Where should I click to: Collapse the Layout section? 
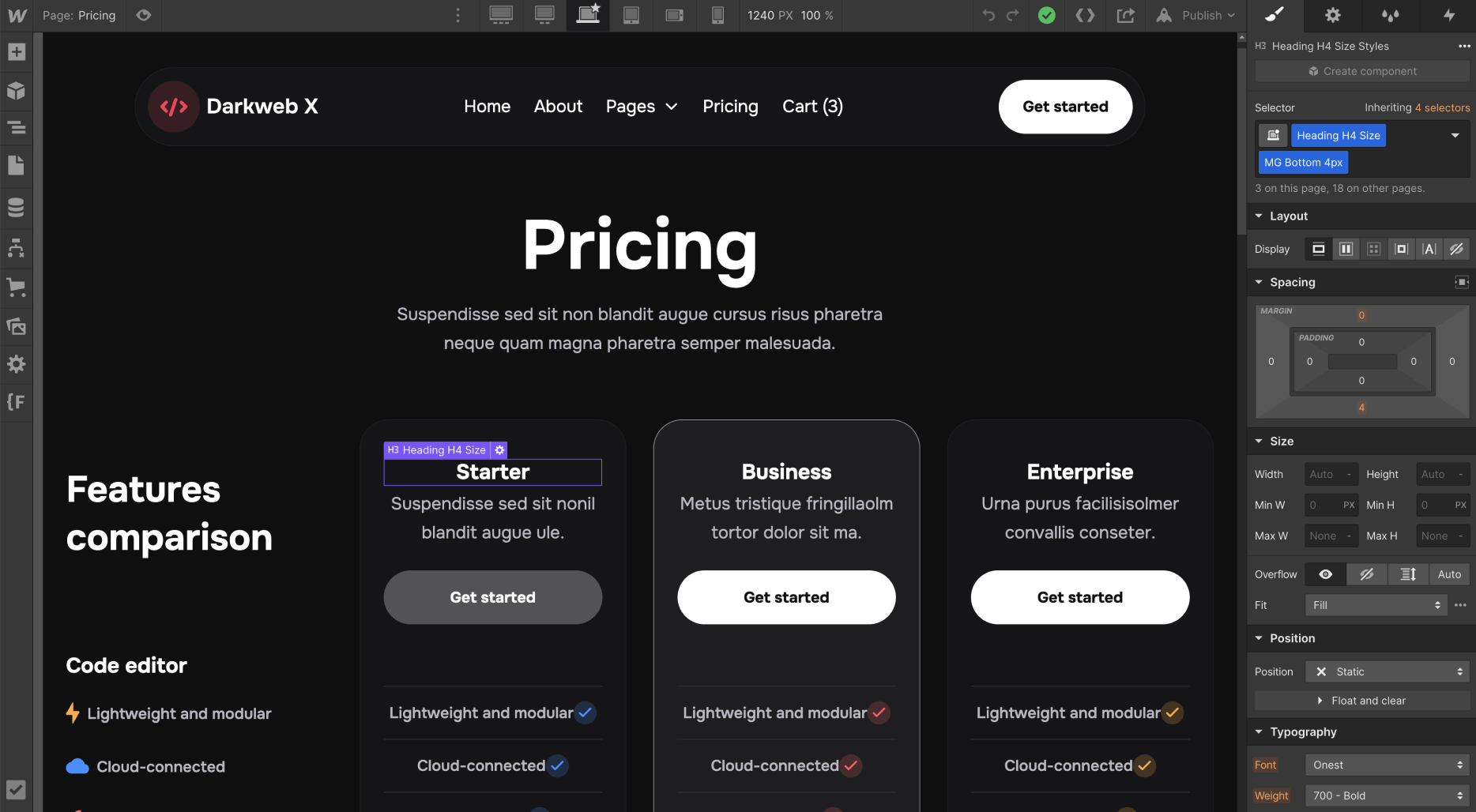tap(1259, 216)
